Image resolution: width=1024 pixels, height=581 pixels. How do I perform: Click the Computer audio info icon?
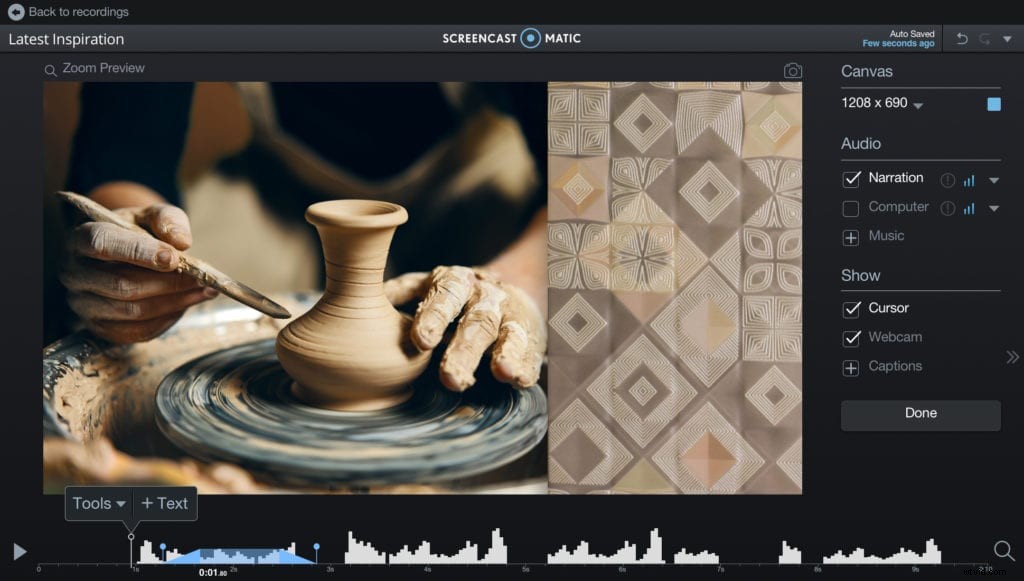947,209
